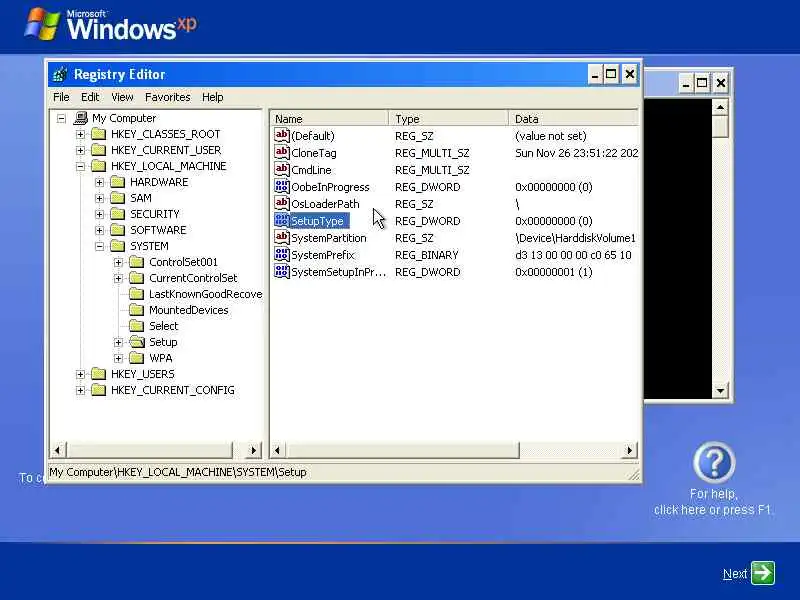Viewport: 800px width, 600px height.
Task: Click the SOFTWARE folder icon
Action: (118, 230)
